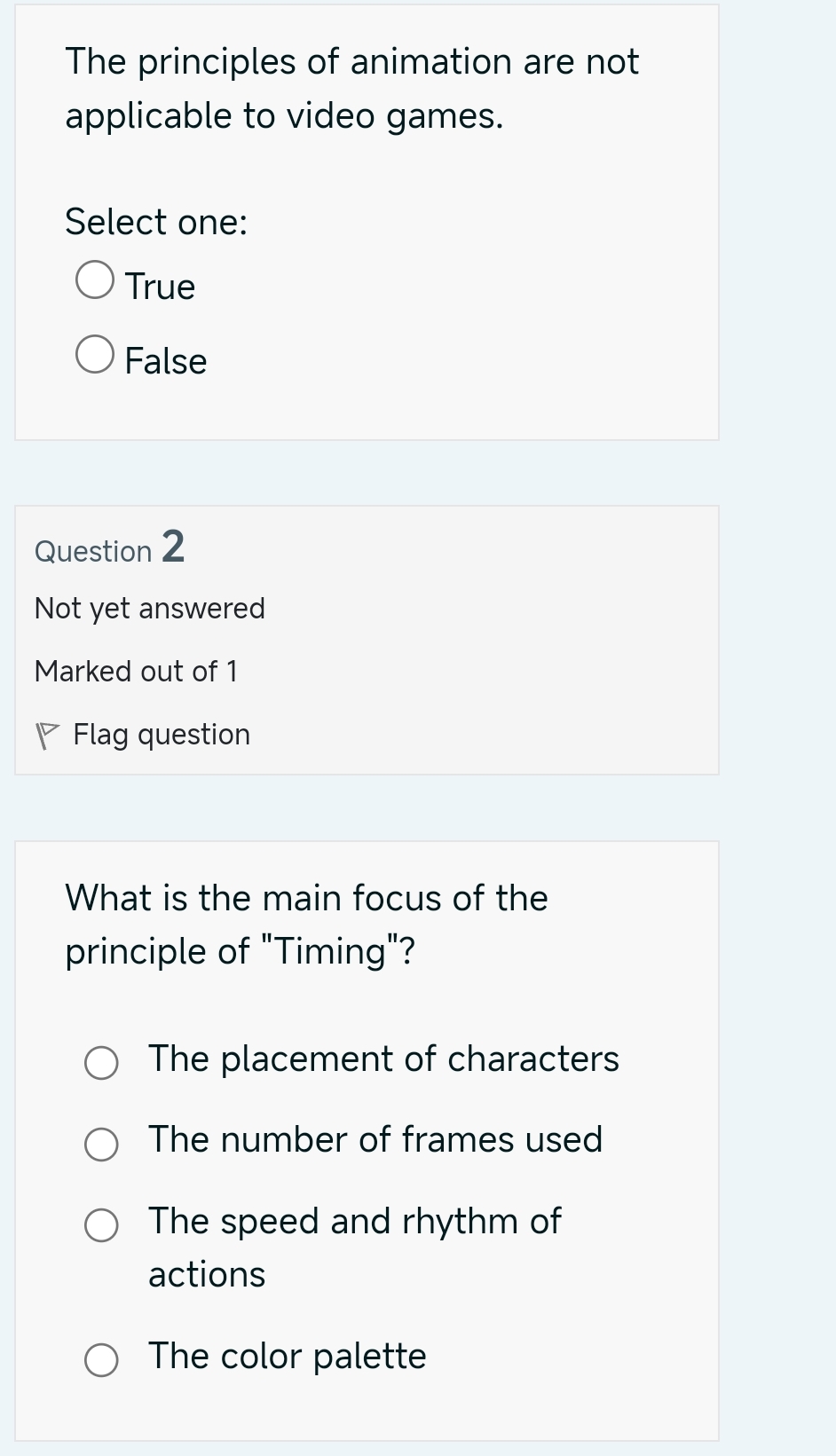Click the "Not yet answered" status text
The image size is (836, 1456).
pyautogui.click(x=149, y=608)
